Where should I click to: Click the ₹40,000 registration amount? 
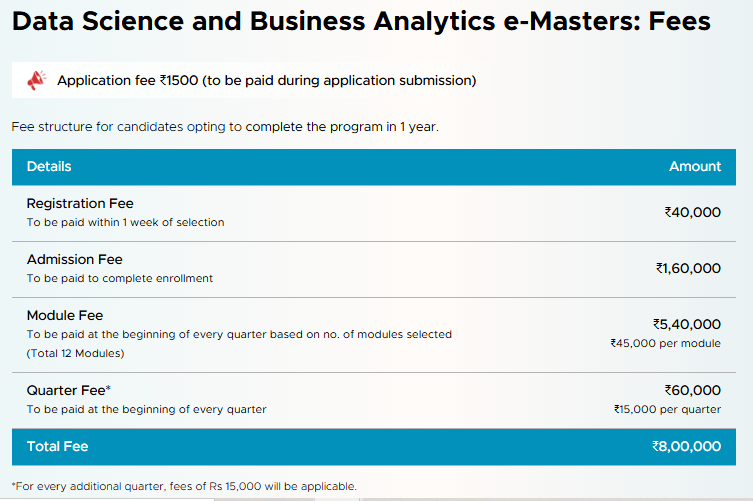tap(692, 212)
